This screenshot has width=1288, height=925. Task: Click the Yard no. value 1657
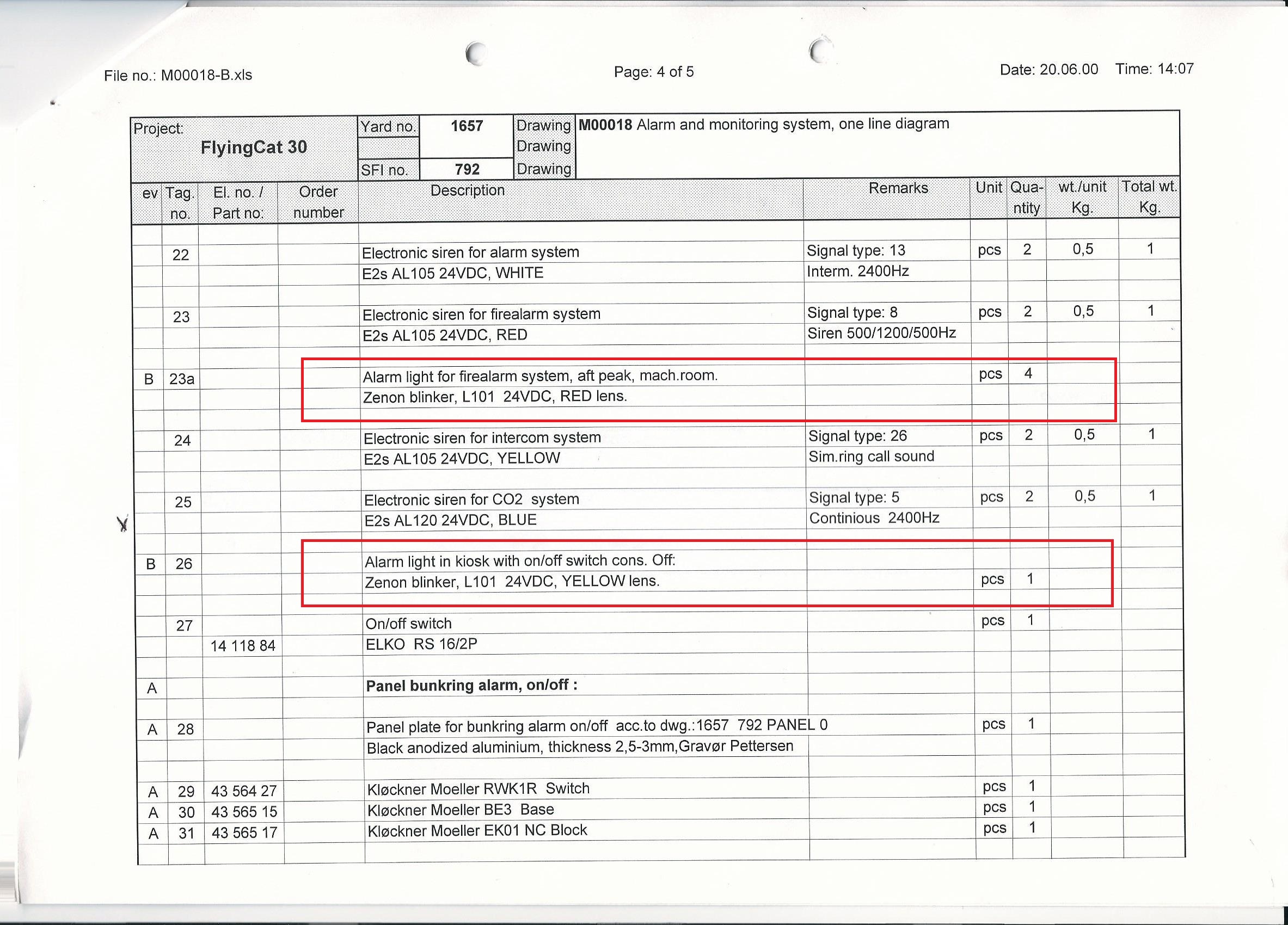pos(467,126)
